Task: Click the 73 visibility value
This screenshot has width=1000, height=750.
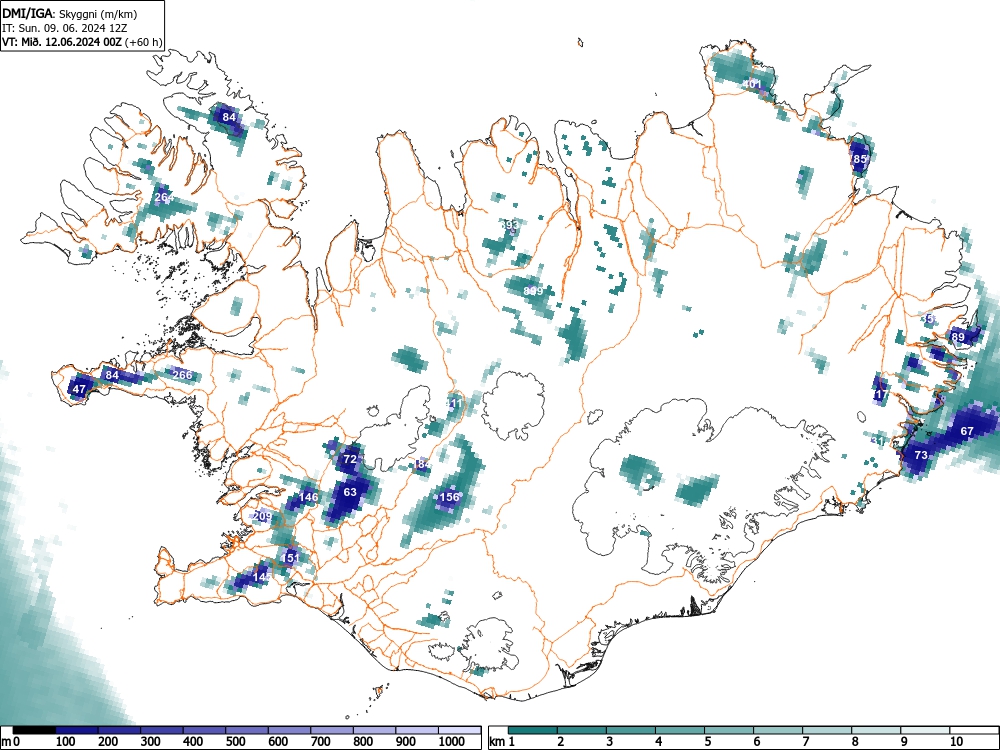Action: point(921,455)
